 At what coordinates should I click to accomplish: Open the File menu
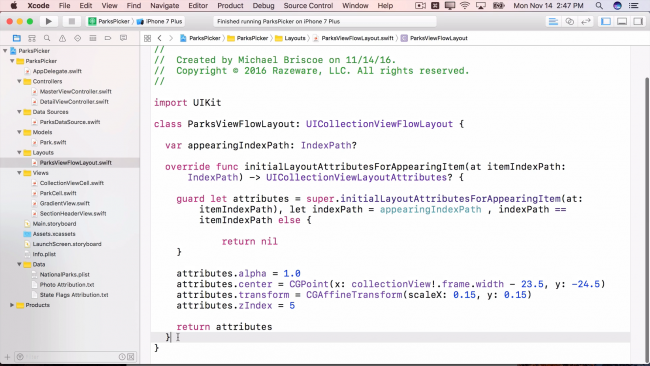point(64,5)
